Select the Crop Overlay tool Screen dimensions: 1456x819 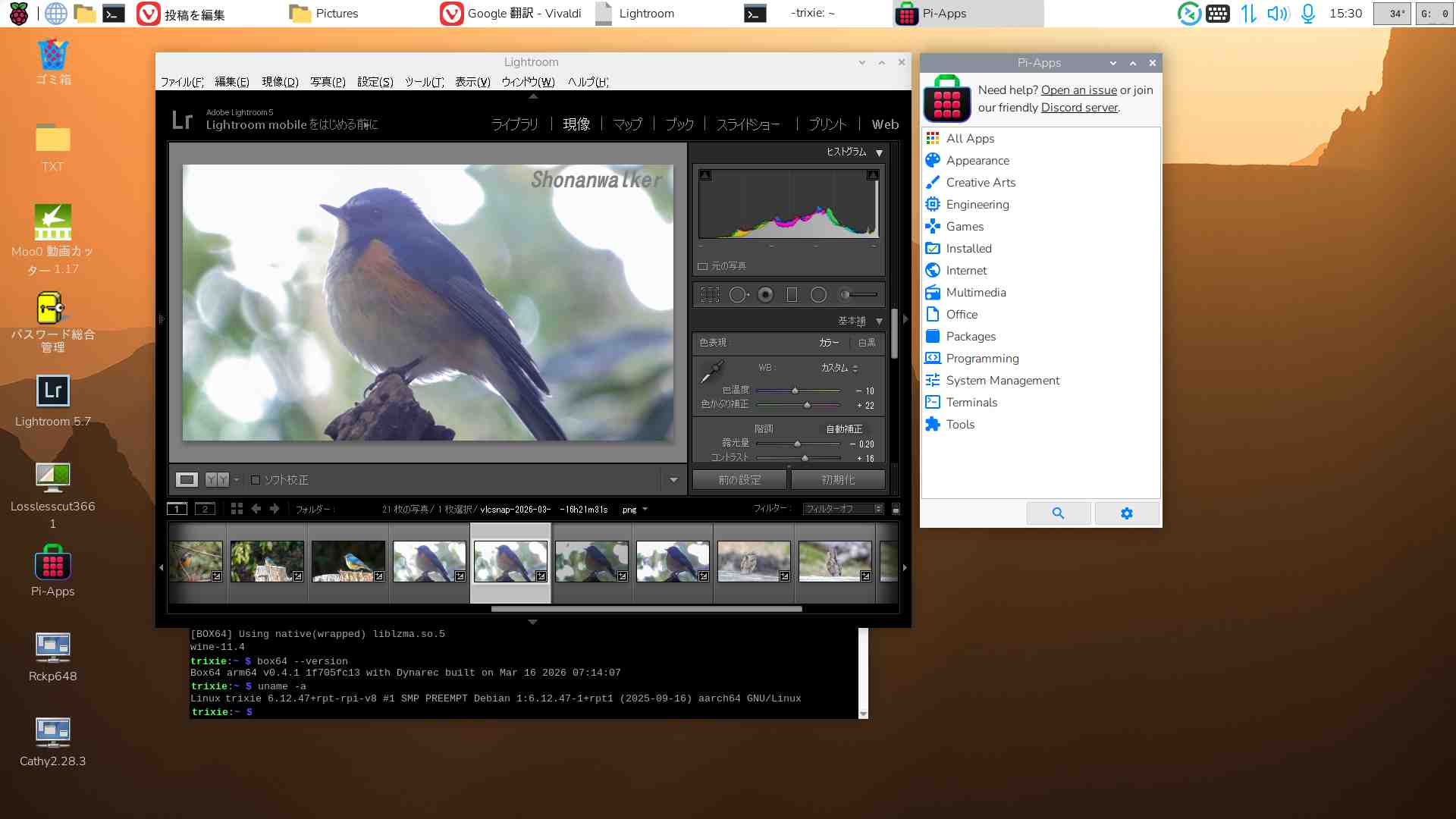point(710,295)
